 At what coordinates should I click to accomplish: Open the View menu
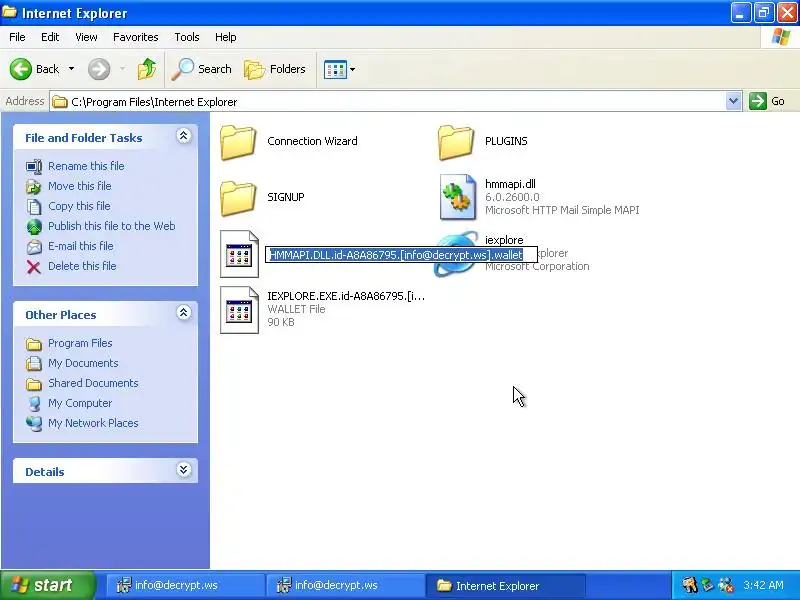click(x=86, y=37)
